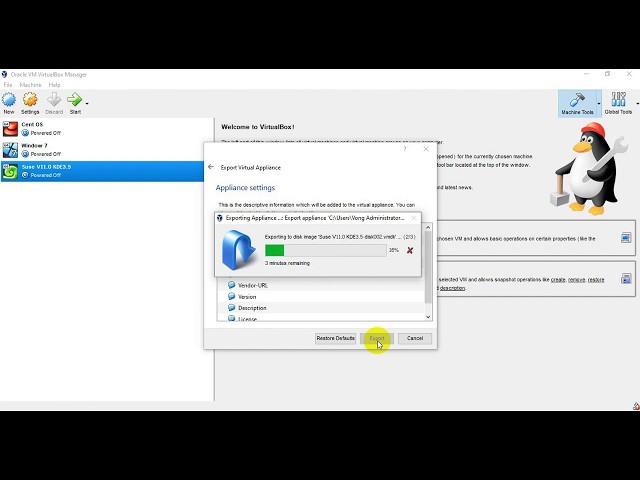This screenshot has height=480, width=640.
Task: Click the Vendor-URL row icon
Action: [231, 285]
